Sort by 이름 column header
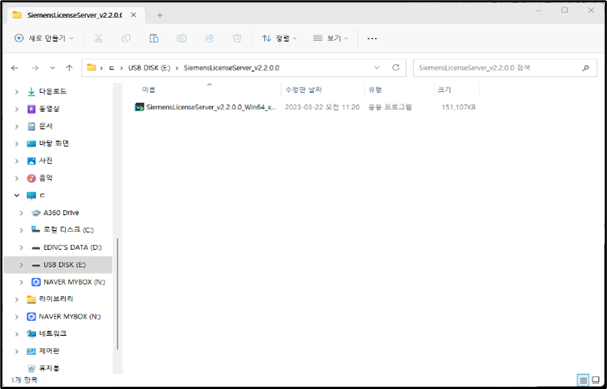Screen dimensions: 607x389 [149, 90]
